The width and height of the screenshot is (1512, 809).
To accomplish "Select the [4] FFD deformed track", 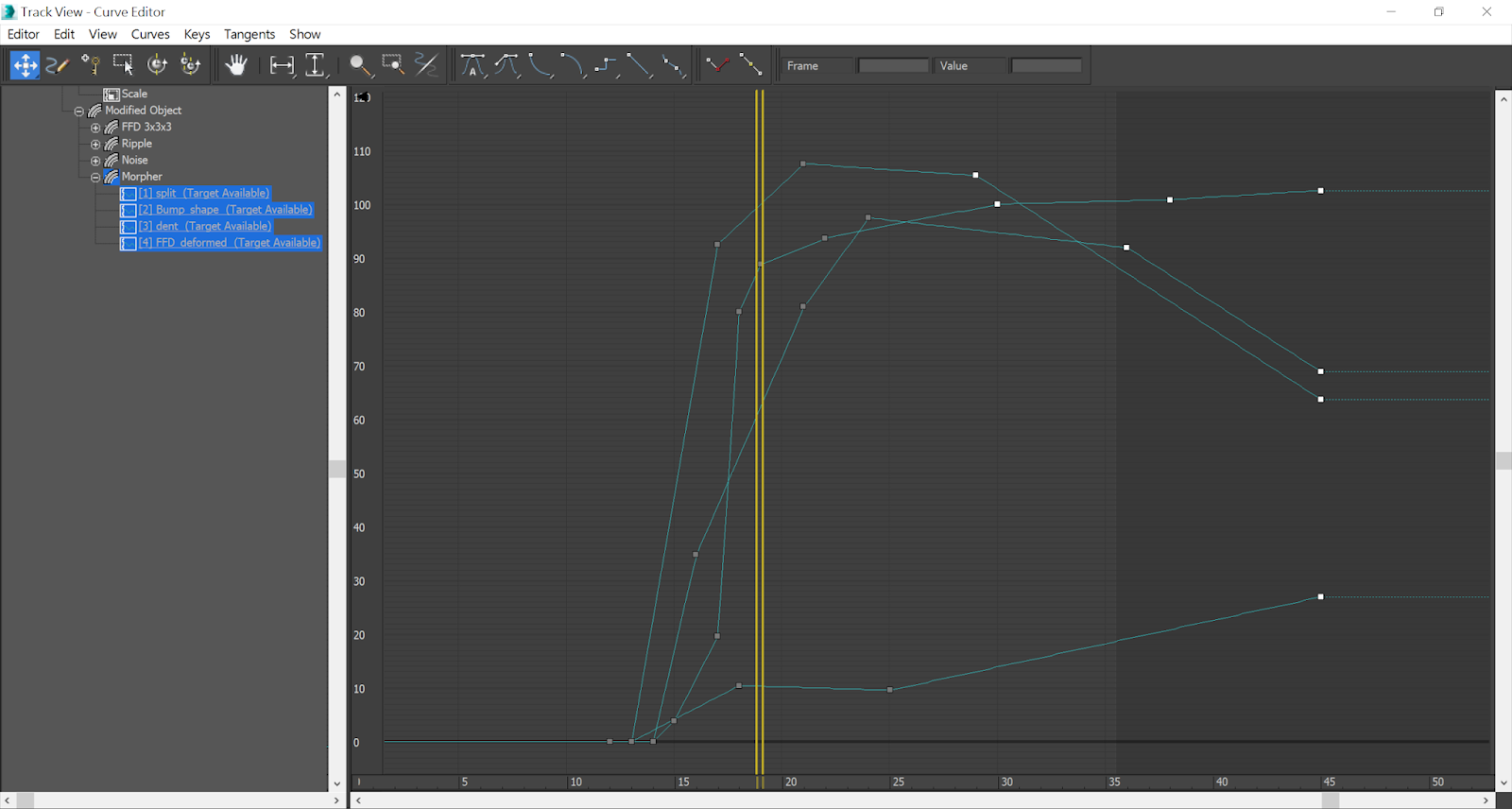I will 230,243.
